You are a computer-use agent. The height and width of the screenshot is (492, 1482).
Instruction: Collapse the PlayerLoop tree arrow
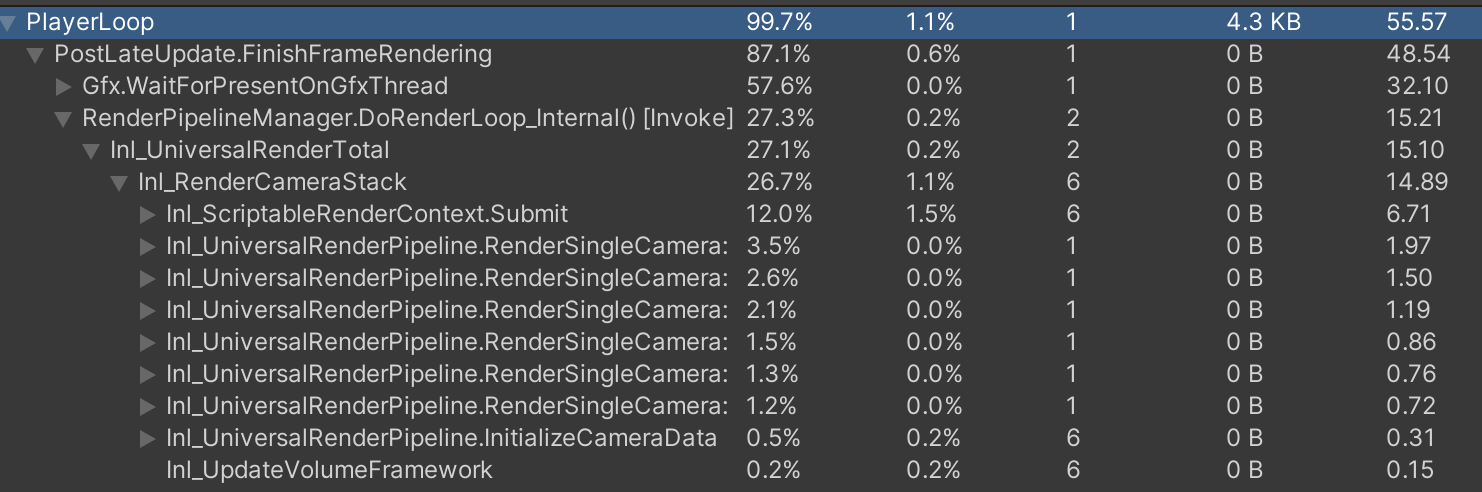point(9,22)
